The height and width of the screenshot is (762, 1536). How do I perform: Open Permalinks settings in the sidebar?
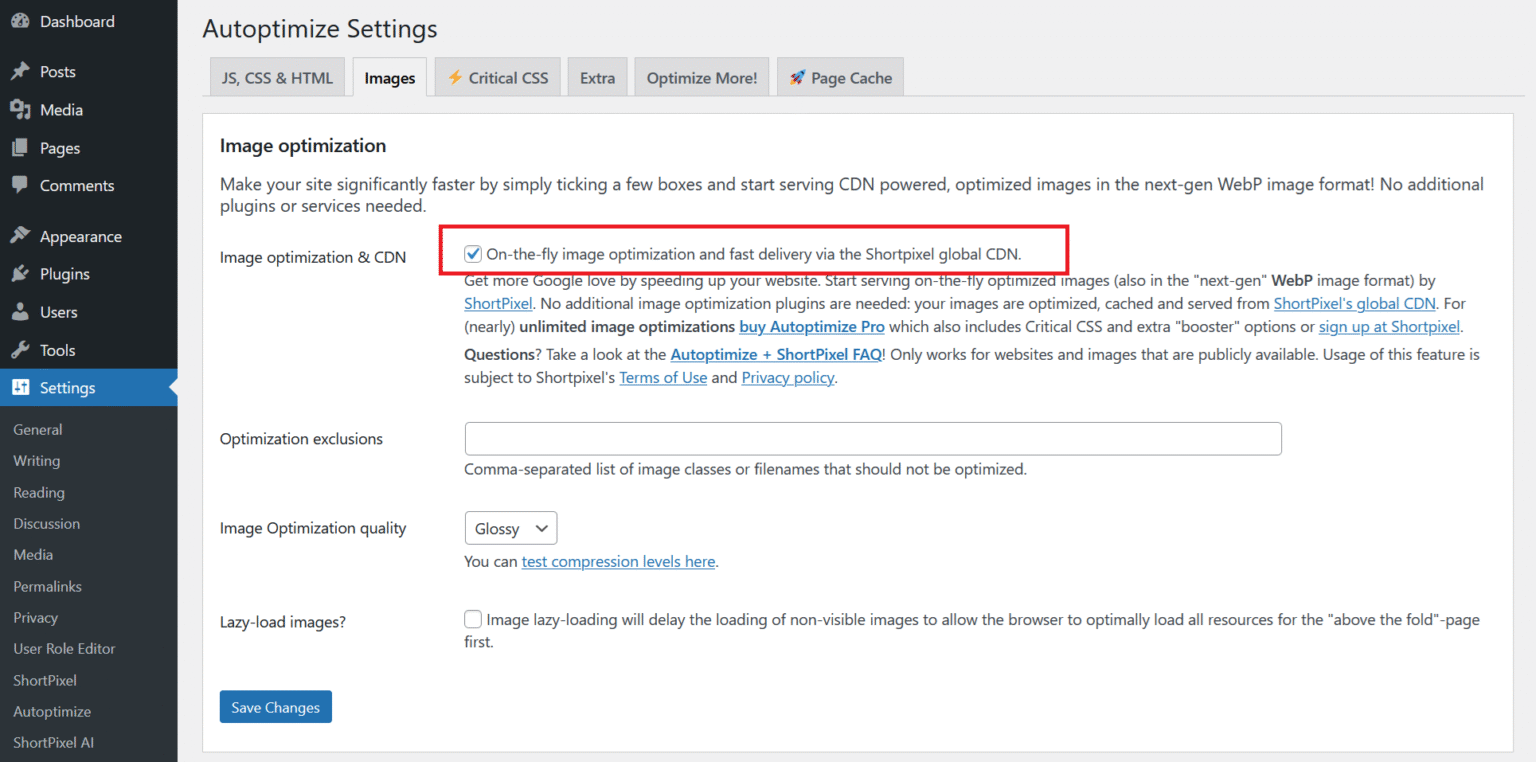point(46,586)
